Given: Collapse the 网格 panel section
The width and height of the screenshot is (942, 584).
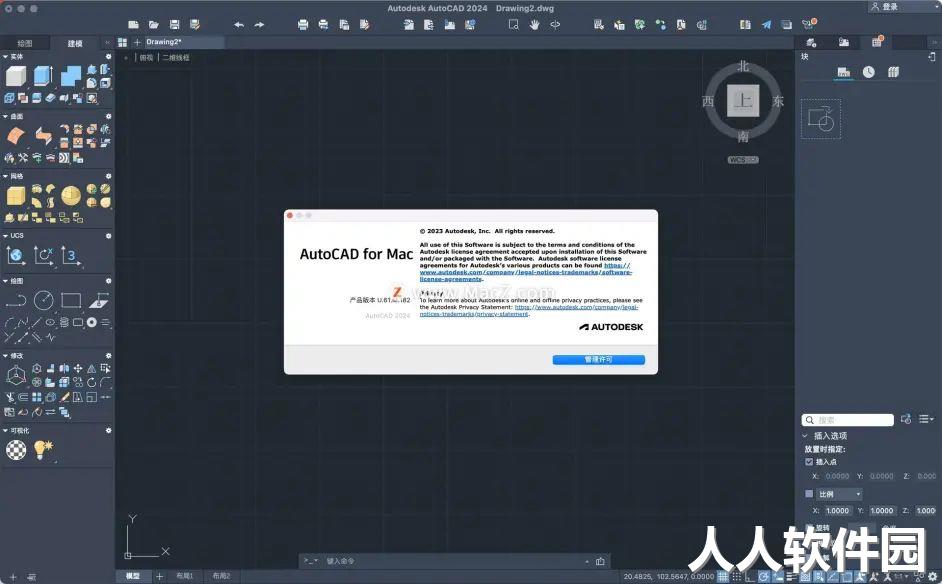Looking at the screenshot, I should (x=5, y=176).
